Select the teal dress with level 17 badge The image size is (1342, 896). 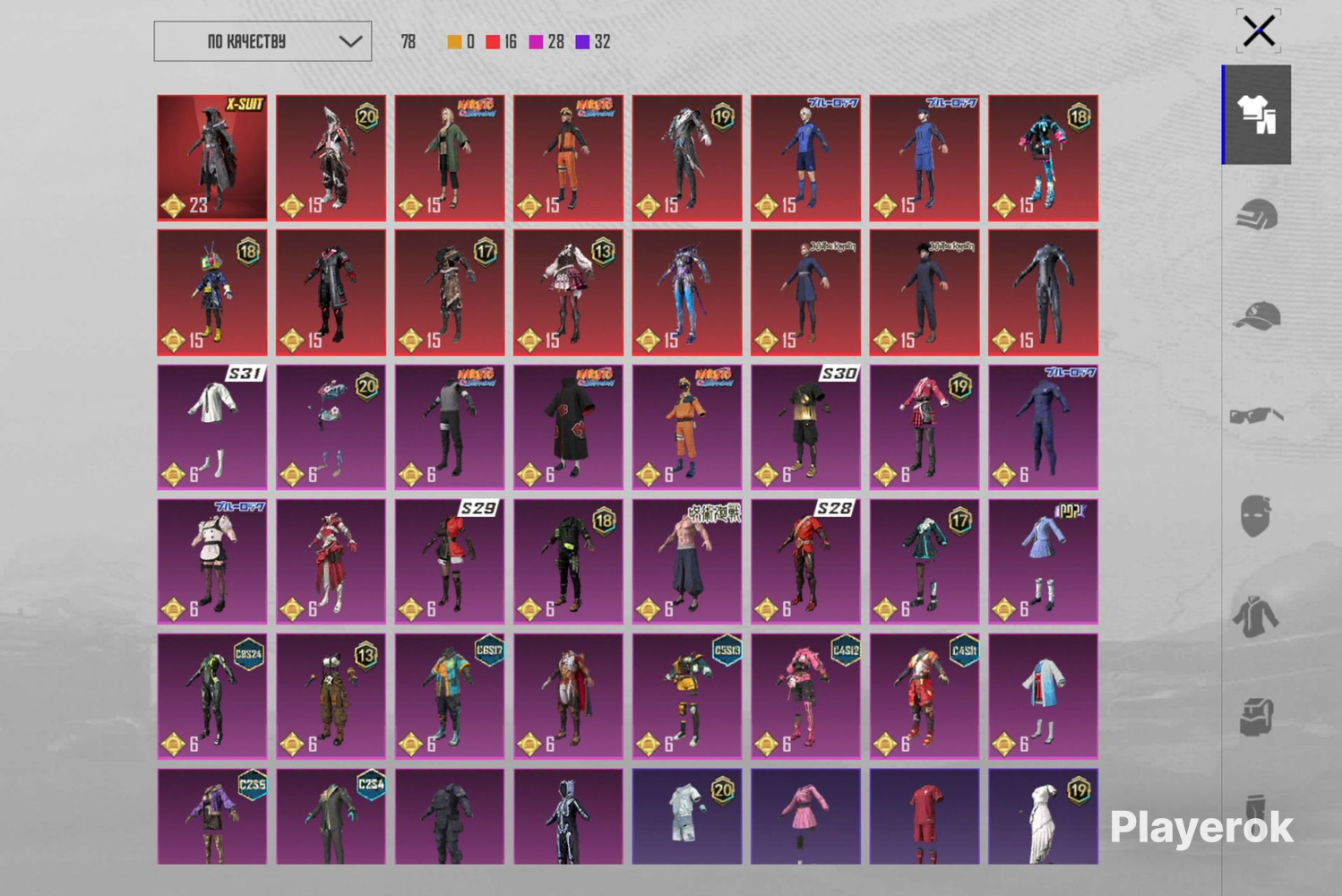(x=925, y=561)
